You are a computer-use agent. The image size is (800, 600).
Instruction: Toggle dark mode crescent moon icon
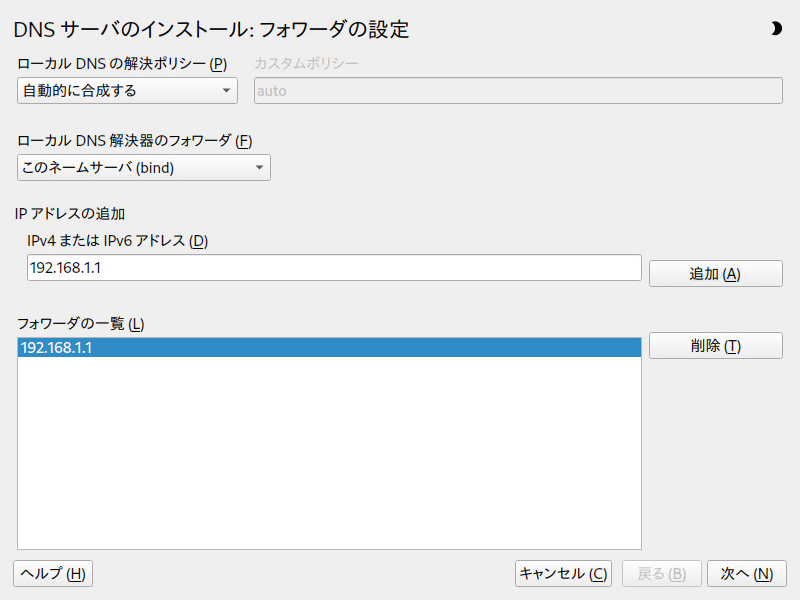pyautogui.click(x=776, y=29)
